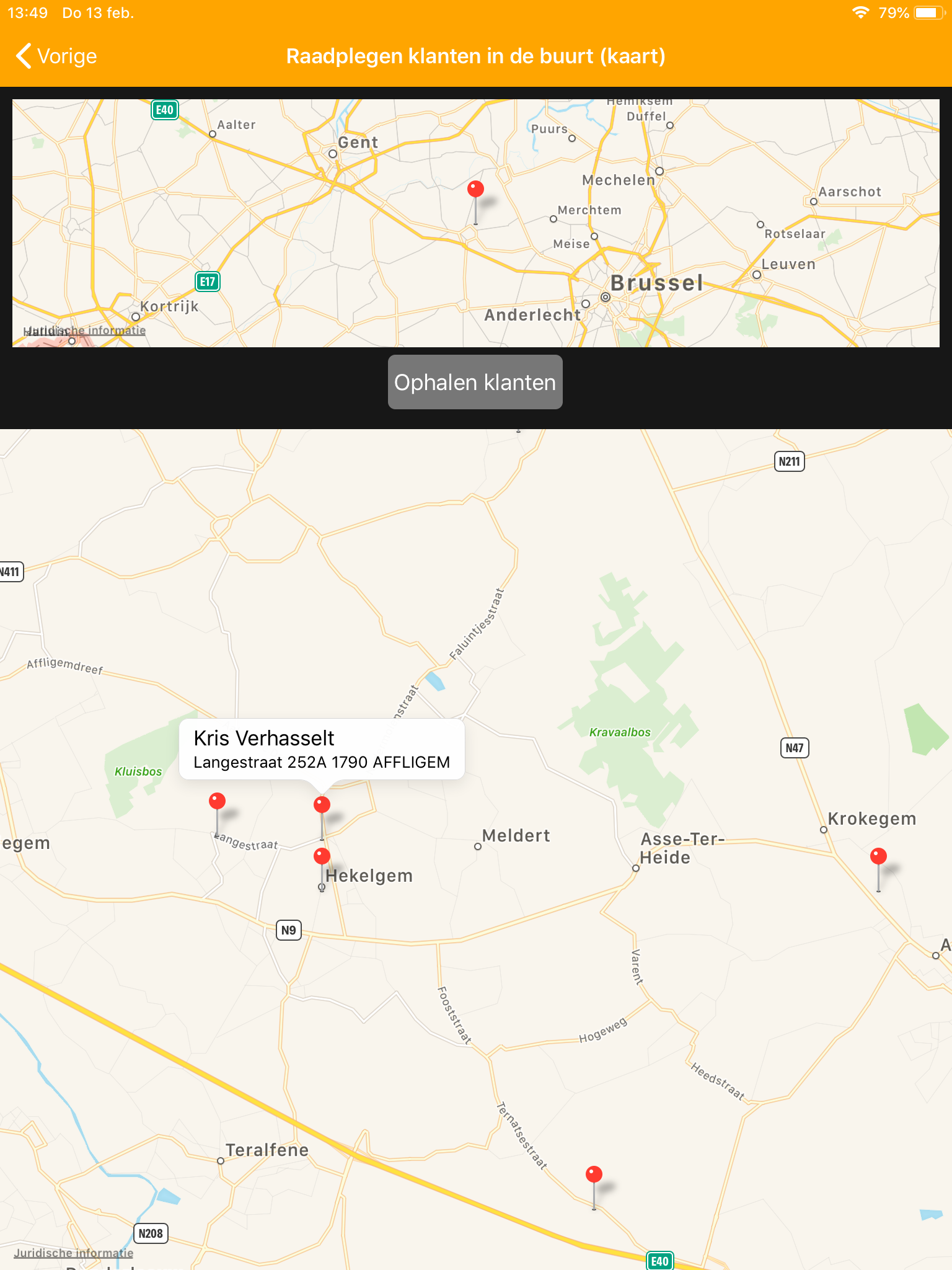The width and height of the screenshot is (952, 1270).
Task: Tap the Ophalen klanten button
Action: (475, 382)
